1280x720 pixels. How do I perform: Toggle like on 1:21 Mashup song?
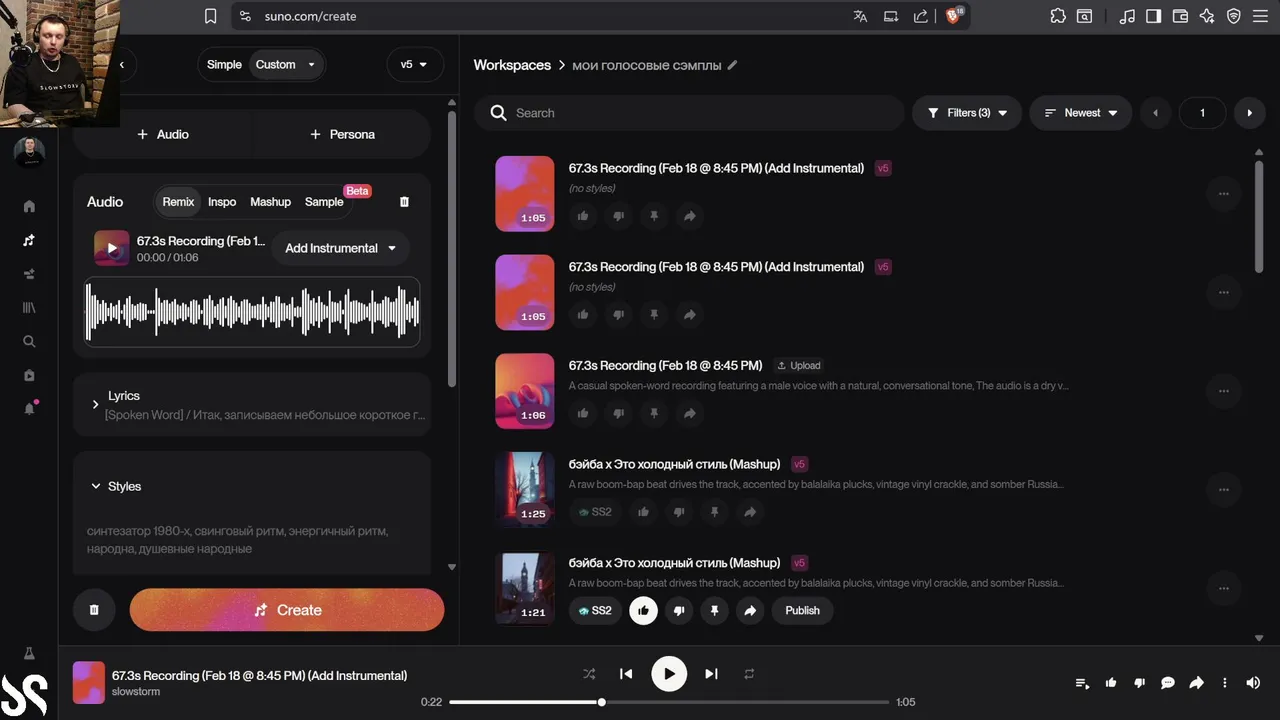coord(643,611)
